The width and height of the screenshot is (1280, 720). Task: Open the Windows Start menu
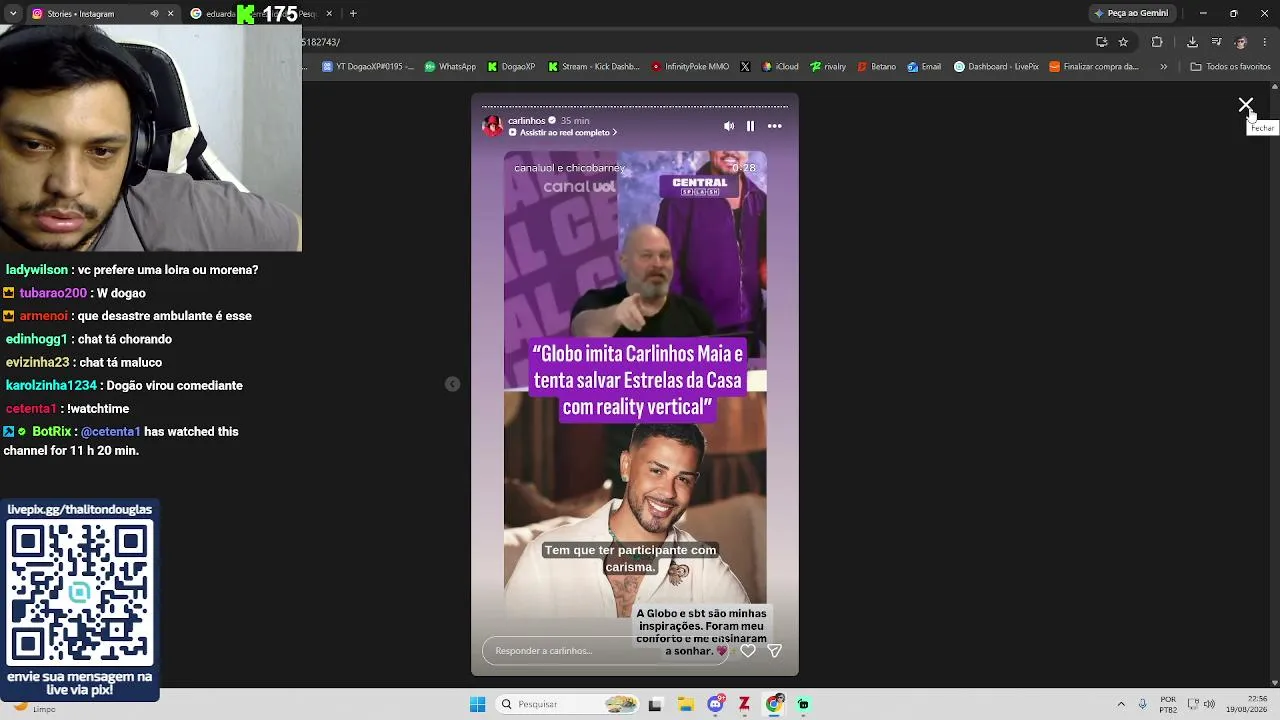(478, 704)
